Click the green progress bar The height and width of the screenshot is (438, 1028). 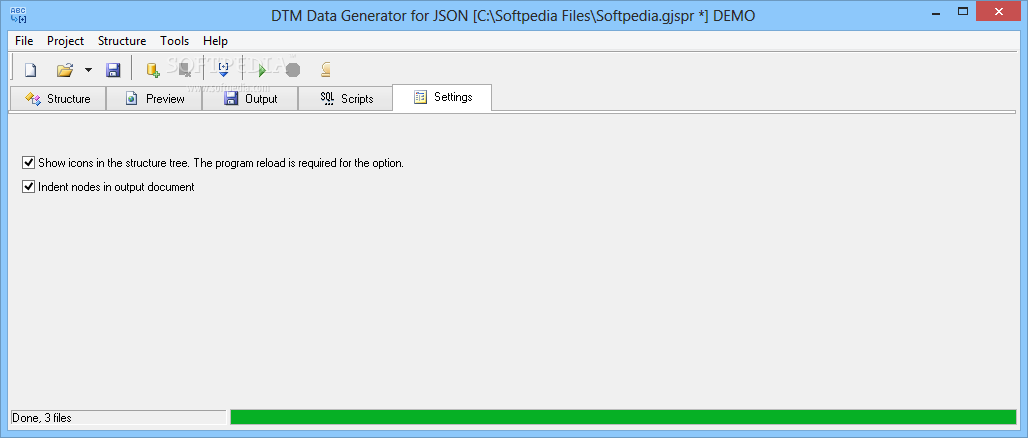pyautogui.click(x=623, y=417)
